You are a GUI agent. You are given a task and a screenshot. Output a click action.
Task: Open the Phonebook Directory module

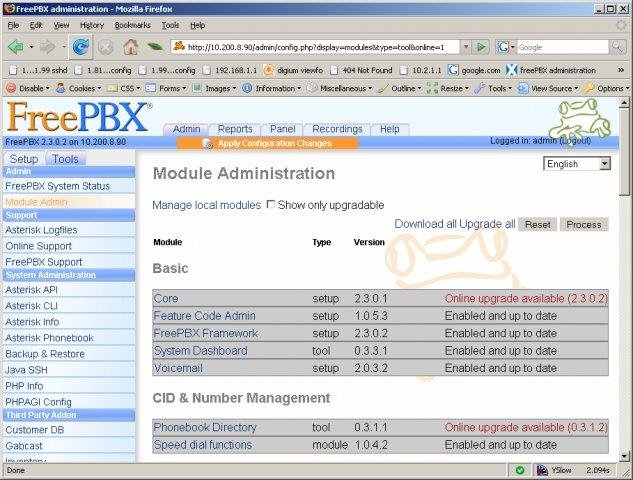[x=205, y=427]
